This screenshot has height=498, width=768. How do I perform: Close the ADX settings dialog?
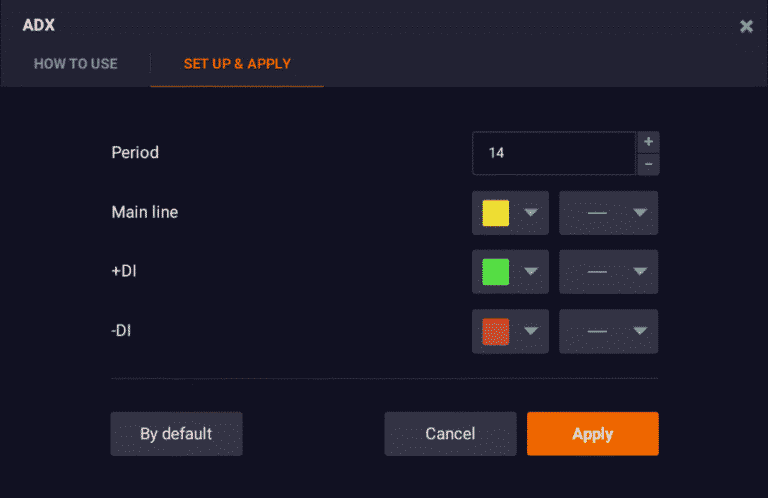coord(746,26)
